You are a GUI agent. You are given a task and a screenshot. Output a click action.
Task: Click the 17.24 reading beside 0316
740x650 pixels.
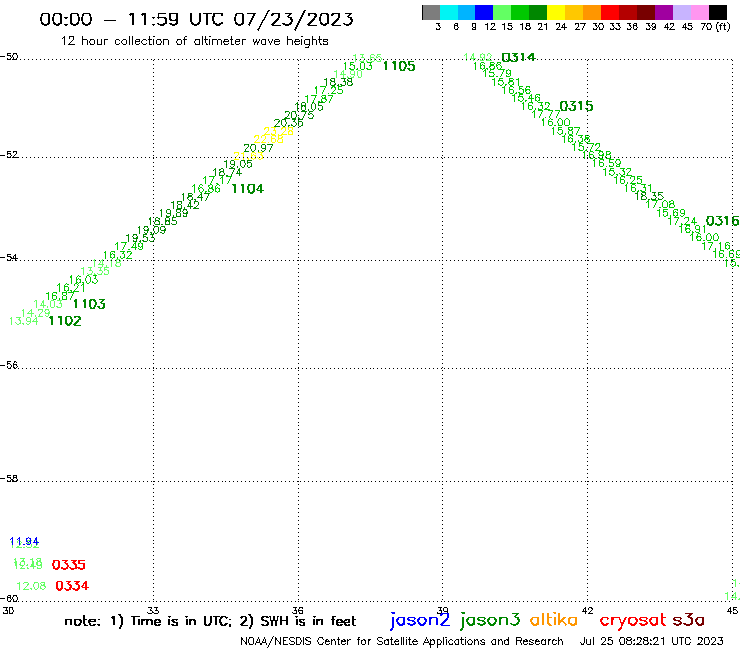point(682,221)
